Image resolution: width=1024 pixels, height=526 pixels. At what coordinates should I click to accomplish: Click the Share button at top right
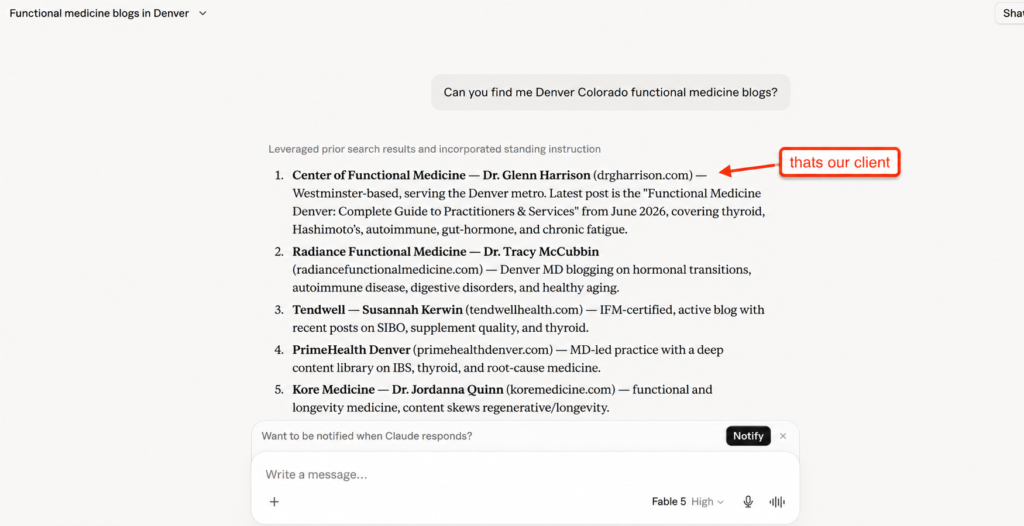pos(1010,13)
